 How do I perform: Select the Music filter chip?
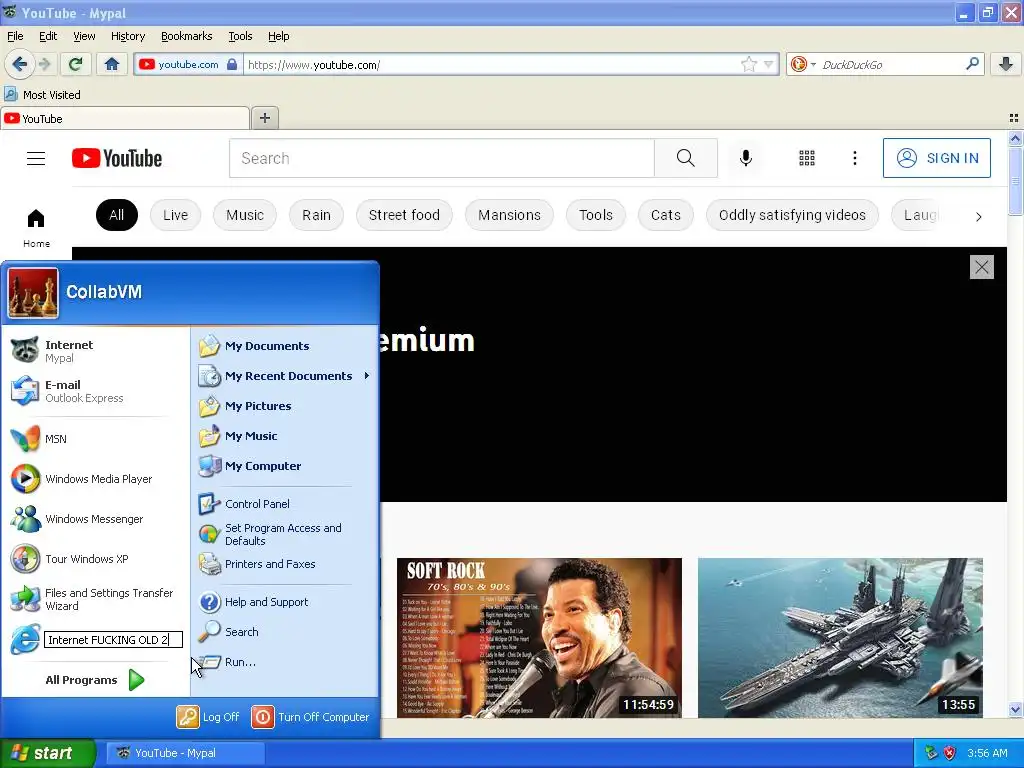[245, 215]
